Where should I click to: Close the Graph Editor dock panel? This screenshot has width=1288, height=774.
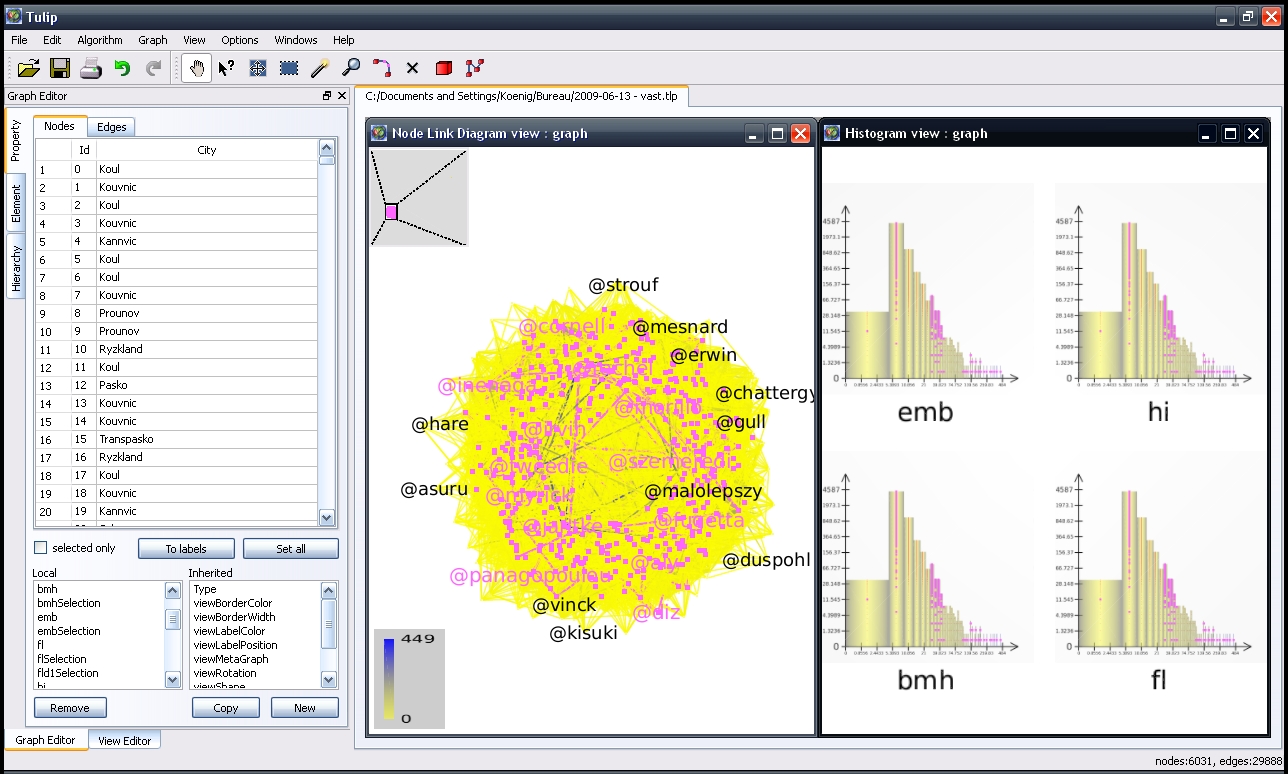[x=342, y=96]
